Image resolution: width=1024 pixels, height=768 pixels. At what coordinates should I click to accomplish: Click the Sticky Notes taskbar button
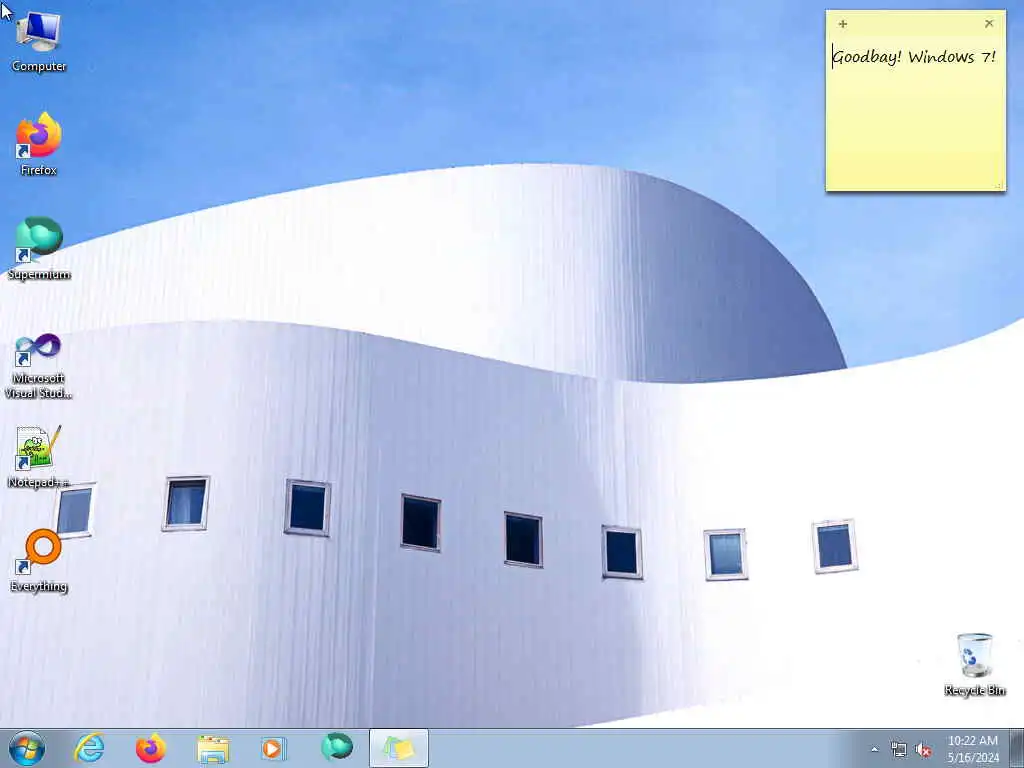(x=398, y=748)
